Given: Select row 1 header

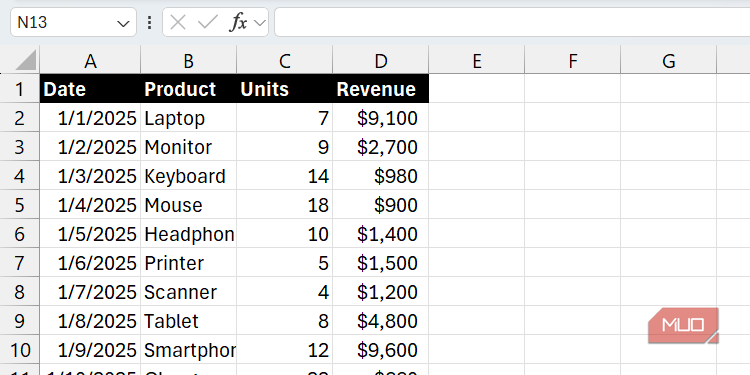Looking at the screenshot, I should (20, 88).
